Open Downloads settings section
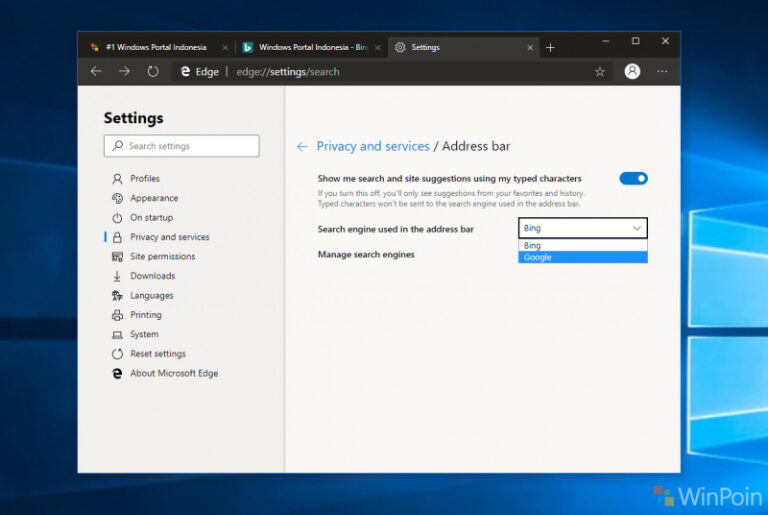The height and width of the screenshot is (515, 768). click(152, 276)
